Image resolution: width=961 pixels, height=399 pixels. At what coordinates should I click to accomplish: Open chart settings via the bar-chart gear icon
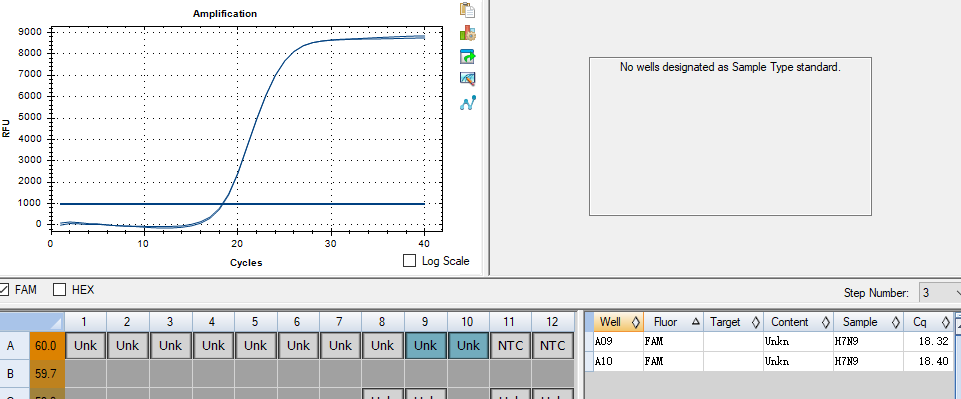[x=468, y=33]
